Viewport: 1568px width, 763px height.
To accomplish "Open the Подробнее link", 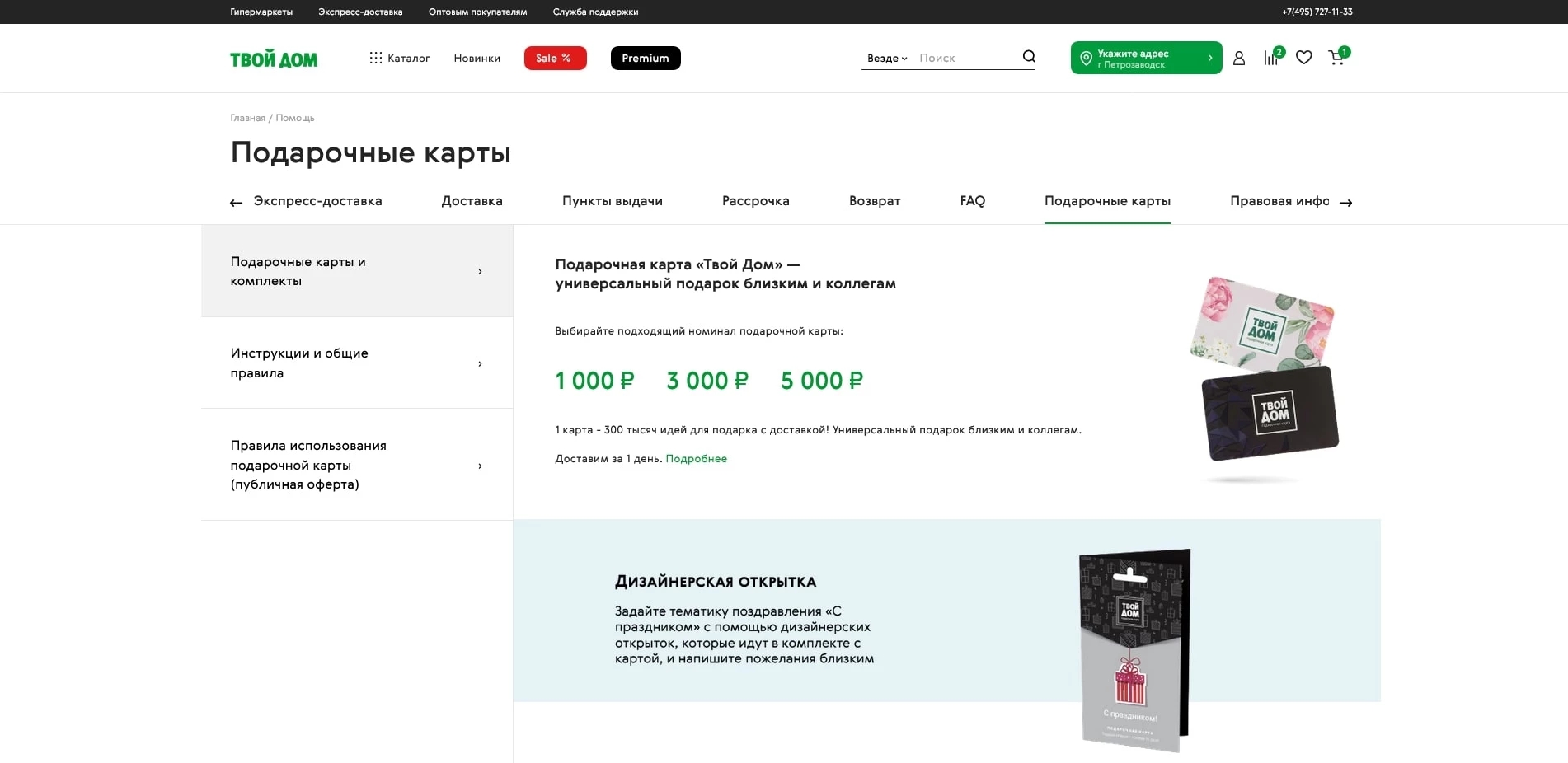I will click(x=696, y=458).
